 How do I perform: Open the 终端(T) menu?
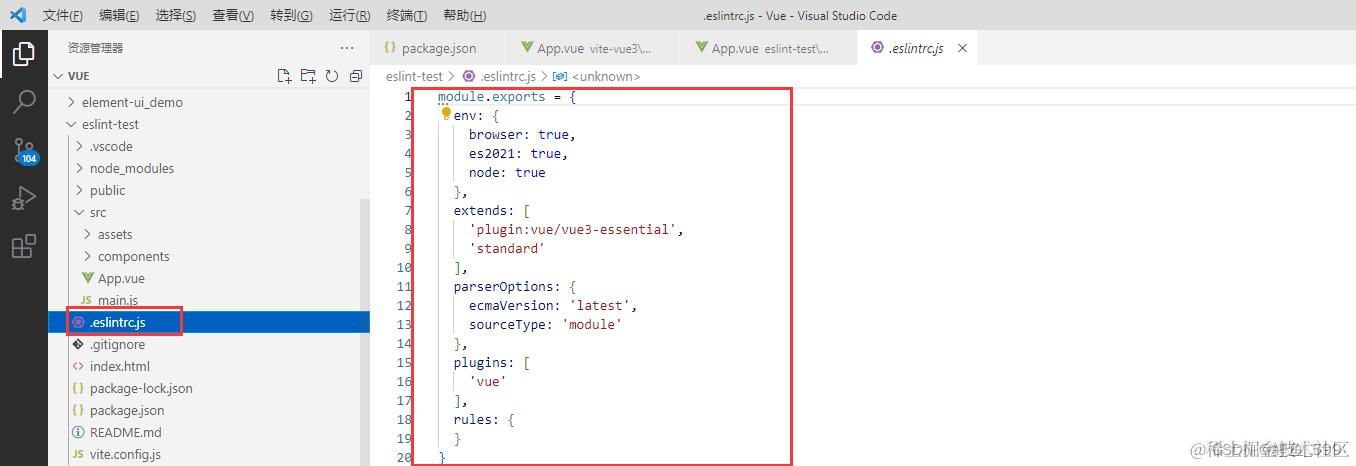pyautogui.click(x=406, y=16)
